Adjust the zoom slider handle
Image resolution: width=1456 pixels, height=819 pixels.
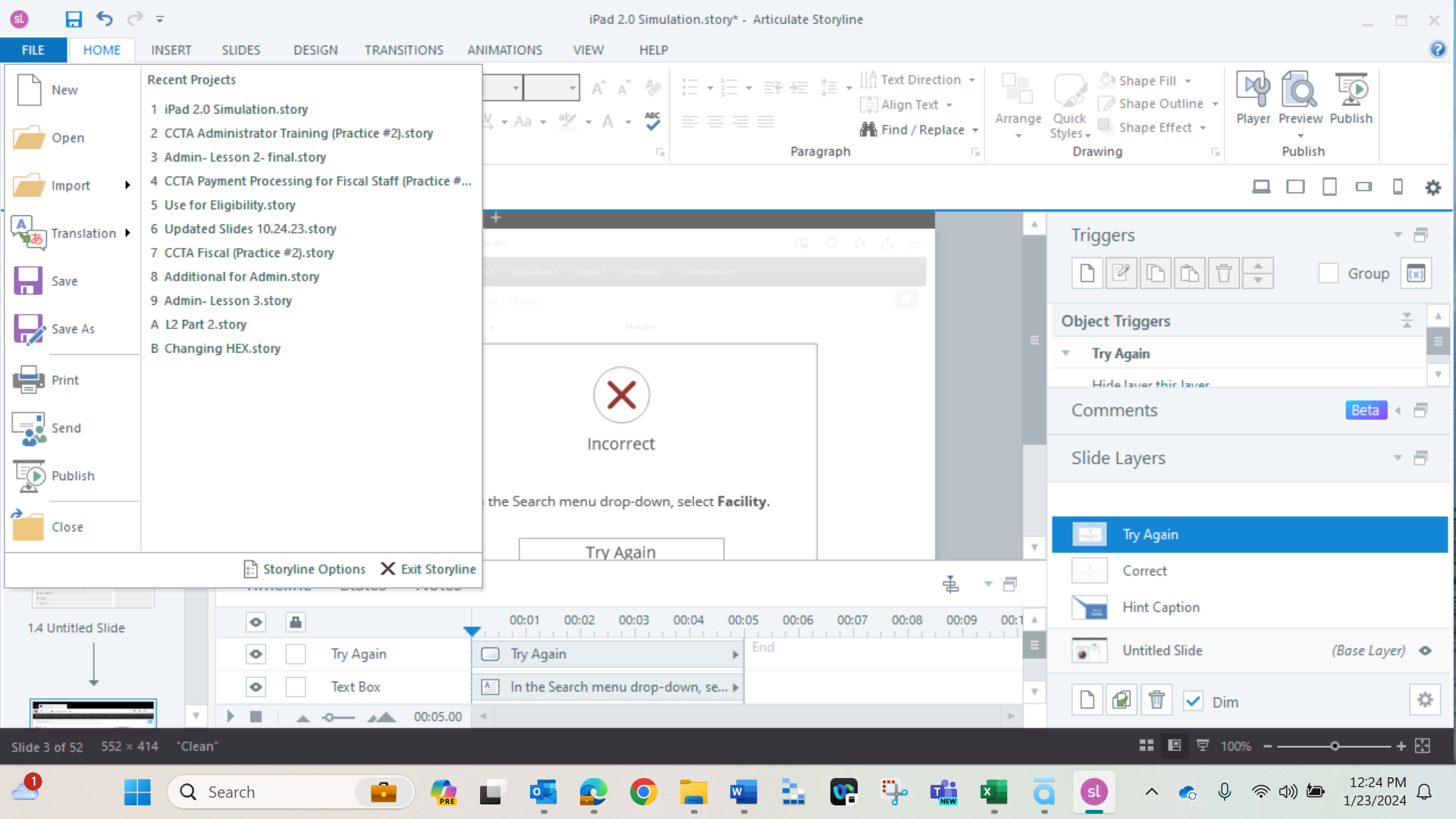click(1334, 746)
